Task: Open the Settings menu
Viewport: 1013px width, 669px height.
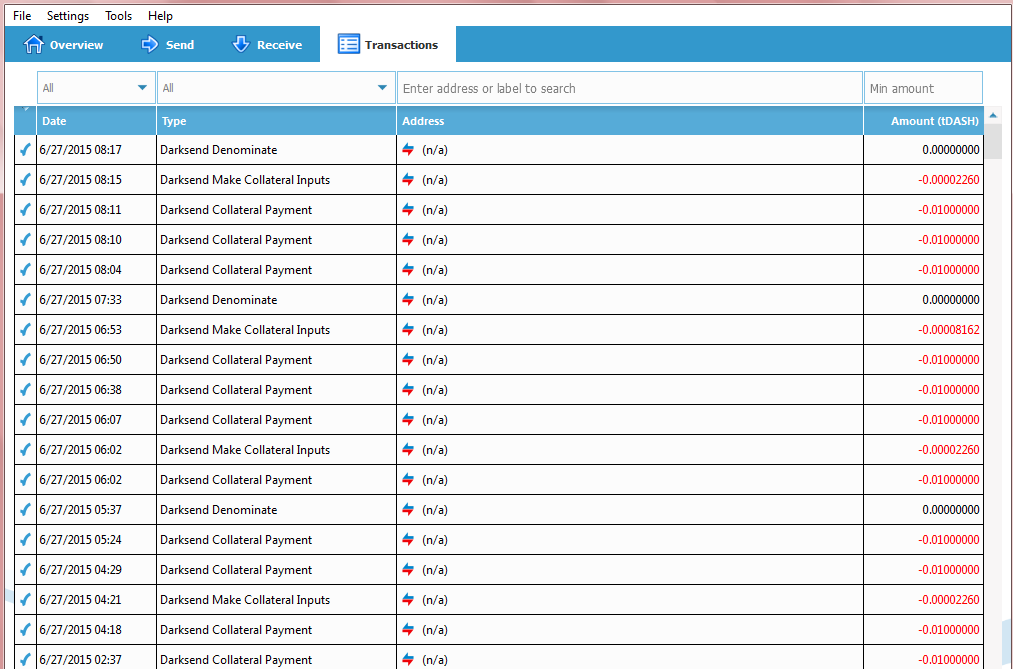Action: 68,15
